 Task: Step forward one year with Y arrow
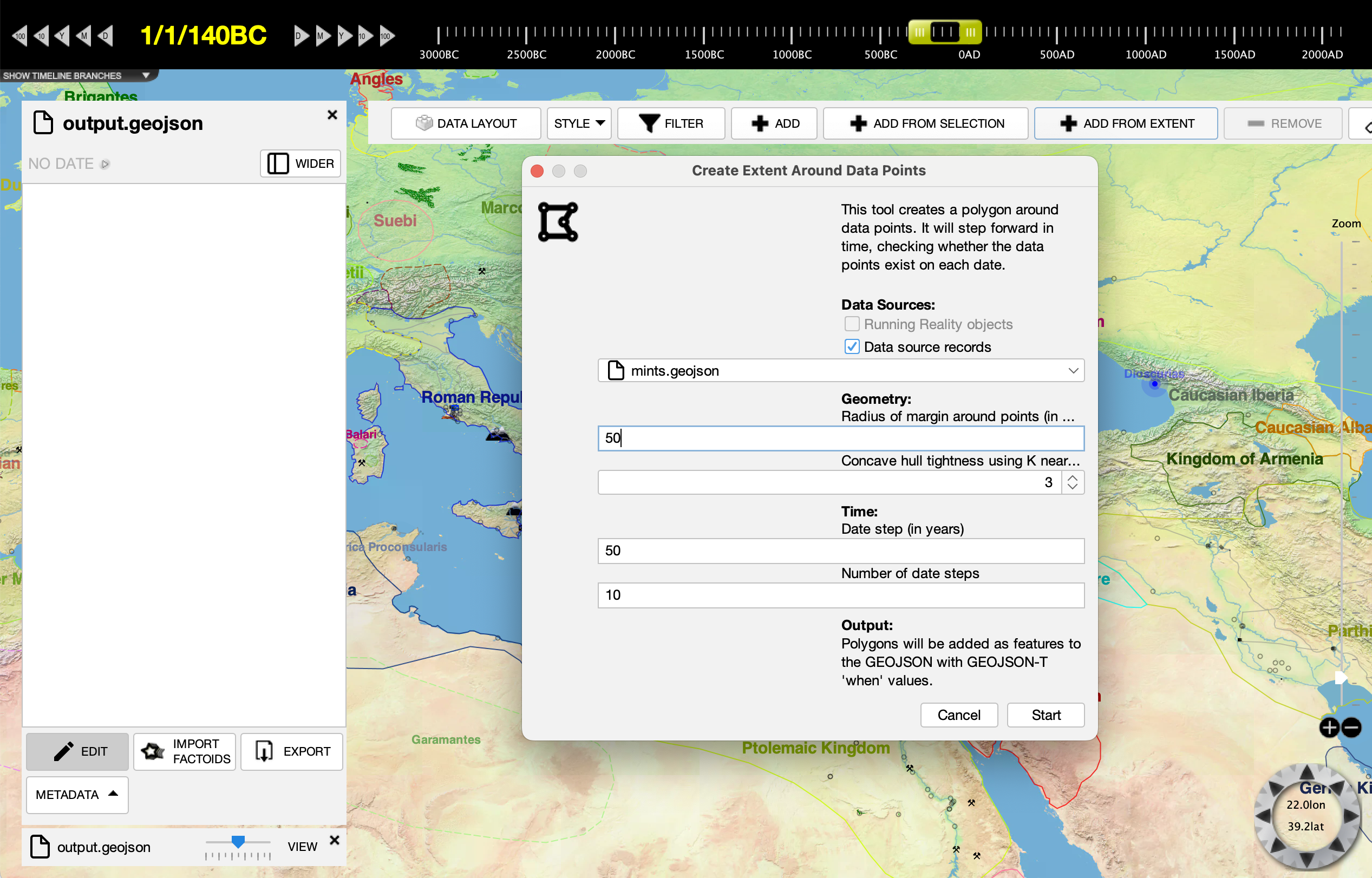pos(343,36)
